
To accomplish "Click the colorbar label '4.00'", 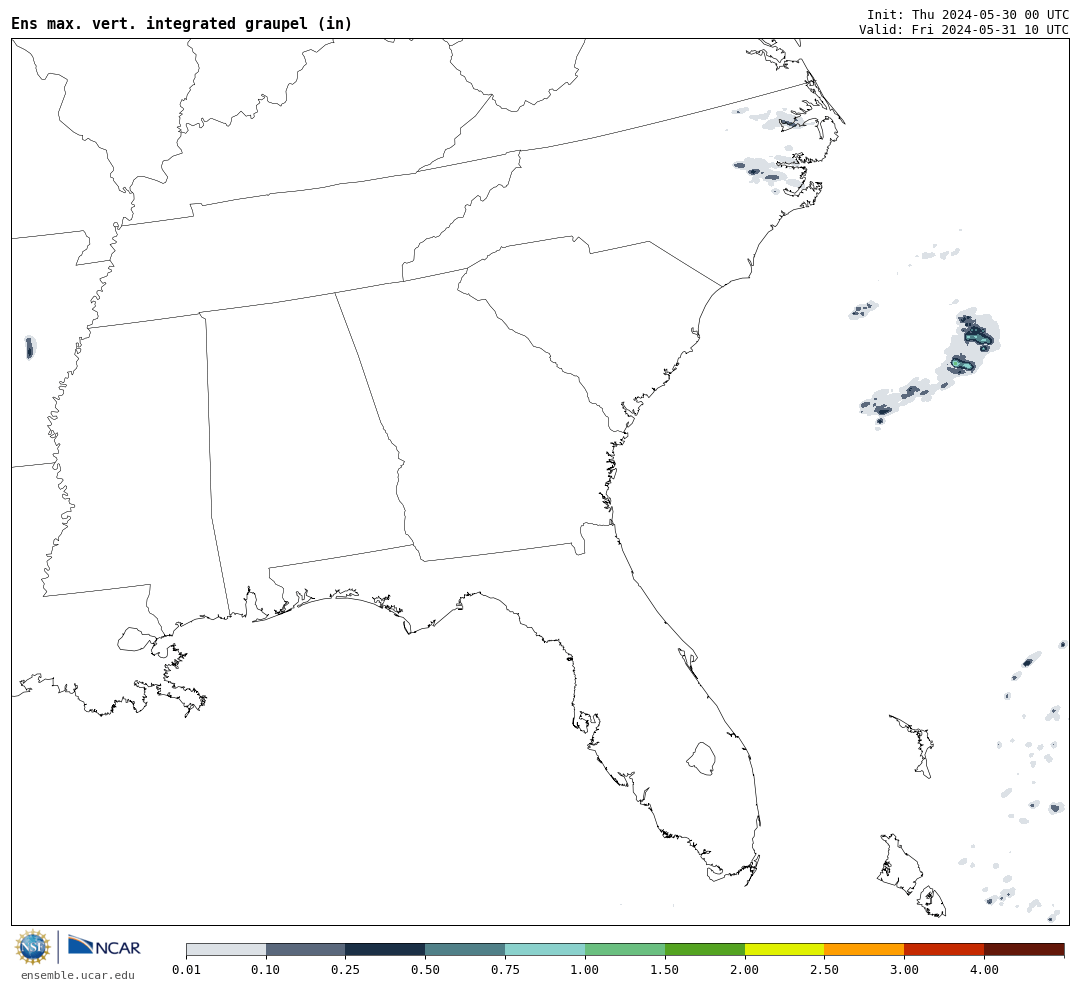I will click(x=984, y=969).
